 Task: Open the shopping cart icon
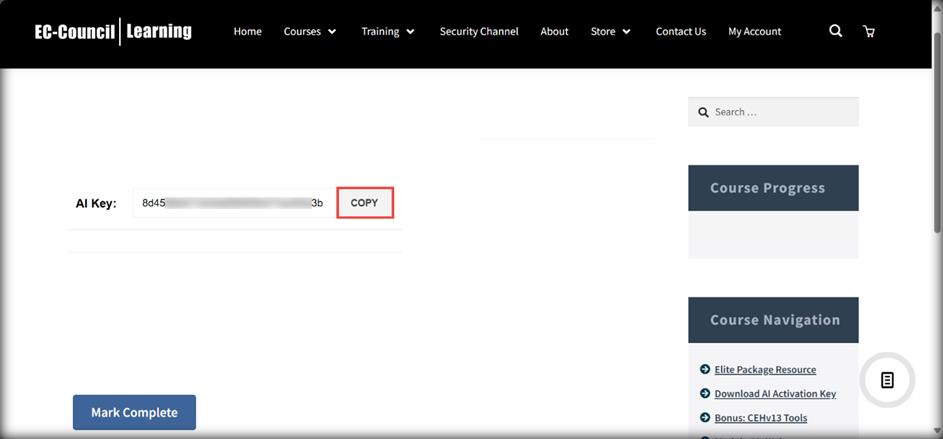click(x=868, y=31)
